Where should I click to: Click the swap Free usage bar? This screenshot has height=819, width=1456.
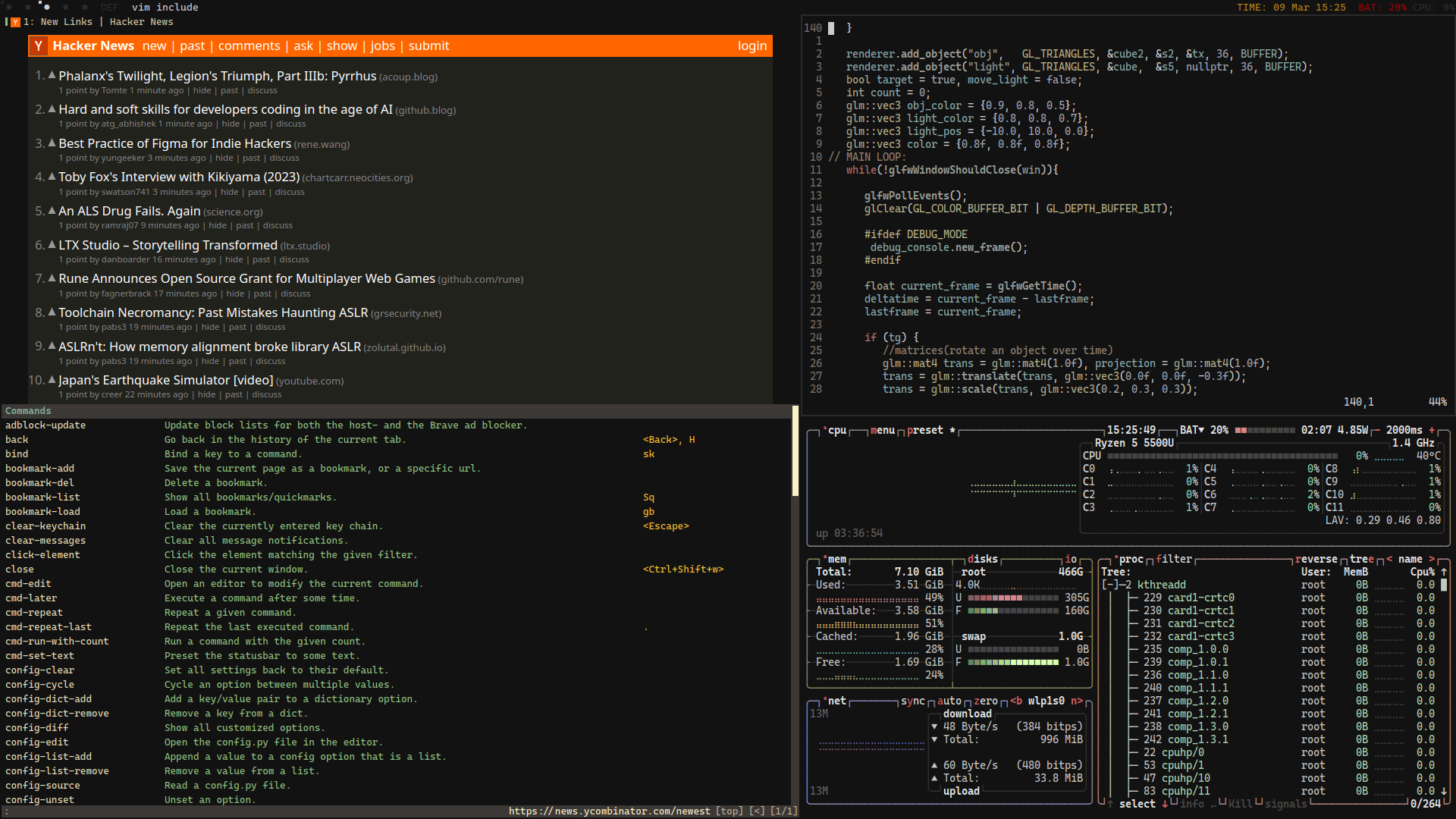point(1013,662)
